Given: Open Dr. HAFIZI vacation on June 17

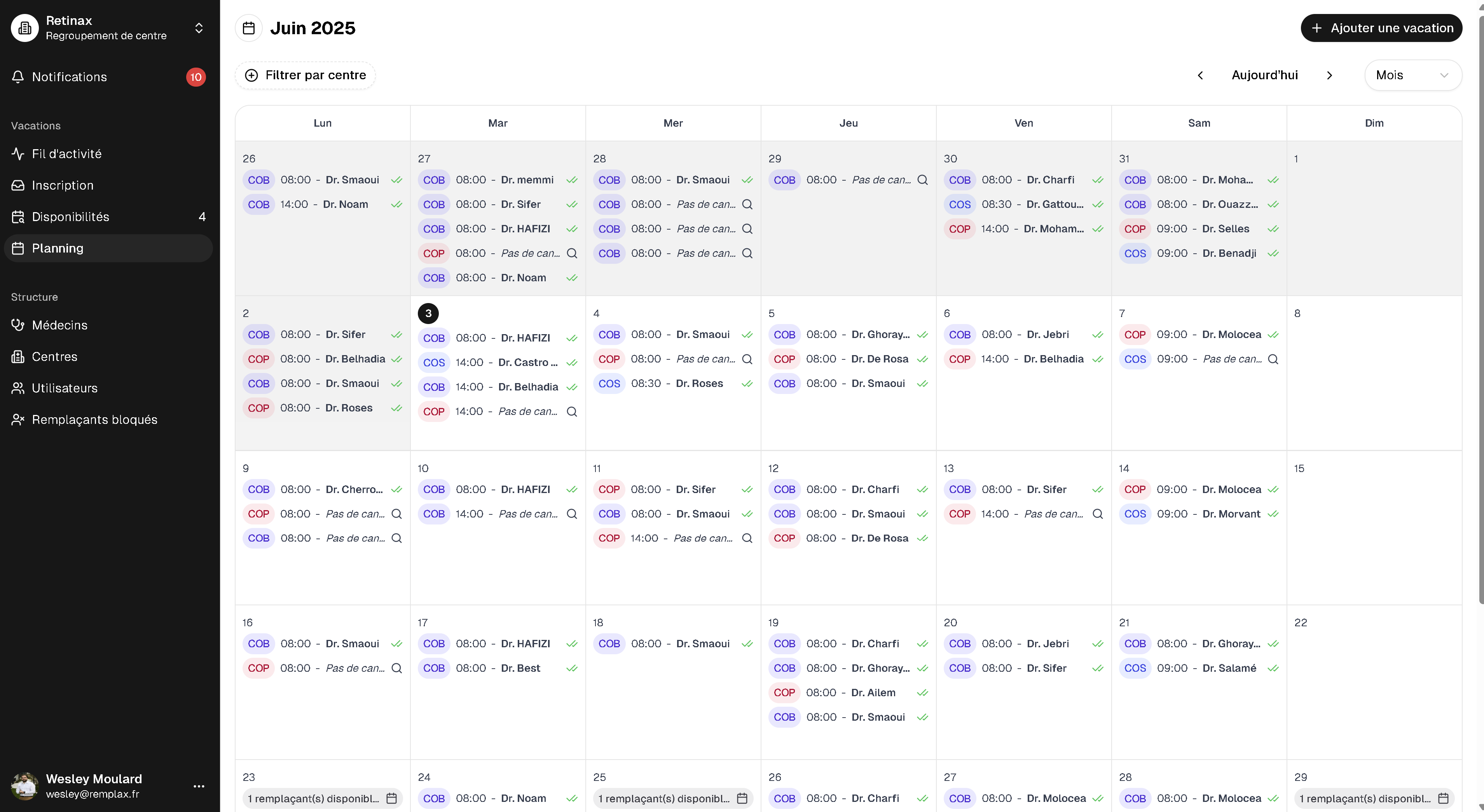Looking at the screenshot, I should (x=498, y=644).
